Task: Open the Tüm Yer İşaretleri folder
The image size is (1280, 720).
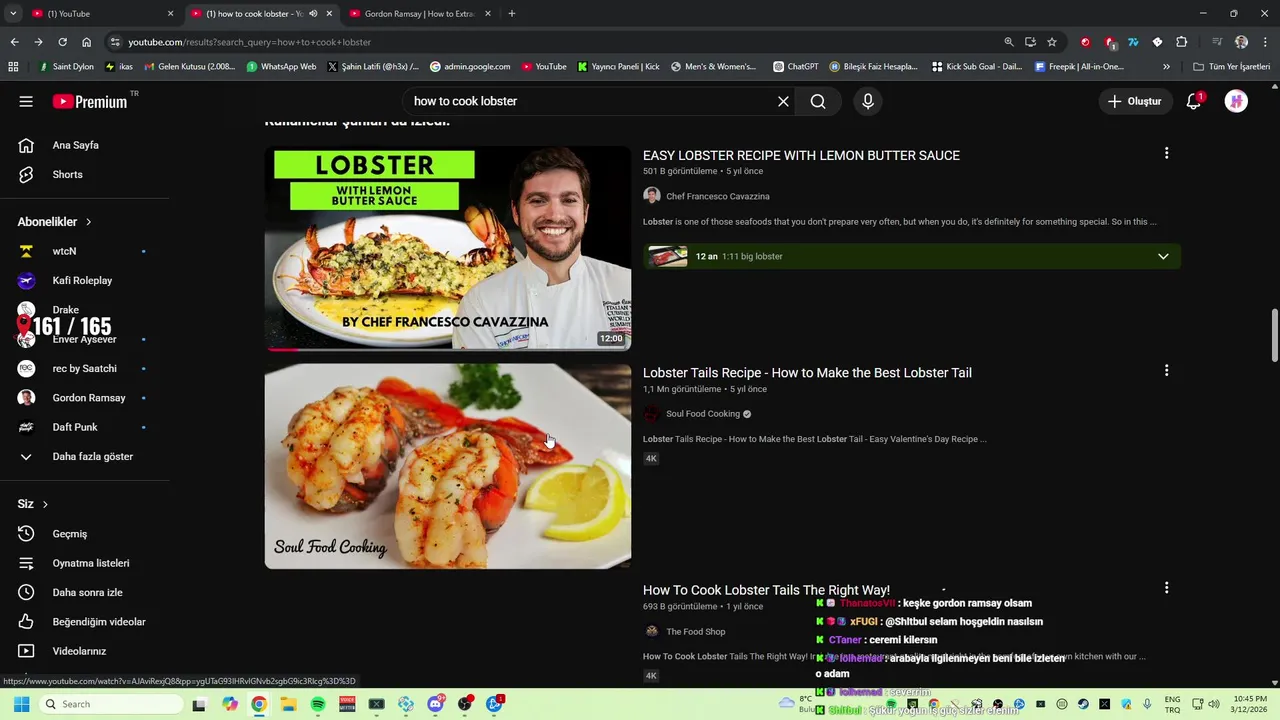Action: [x=1231, y=67]
